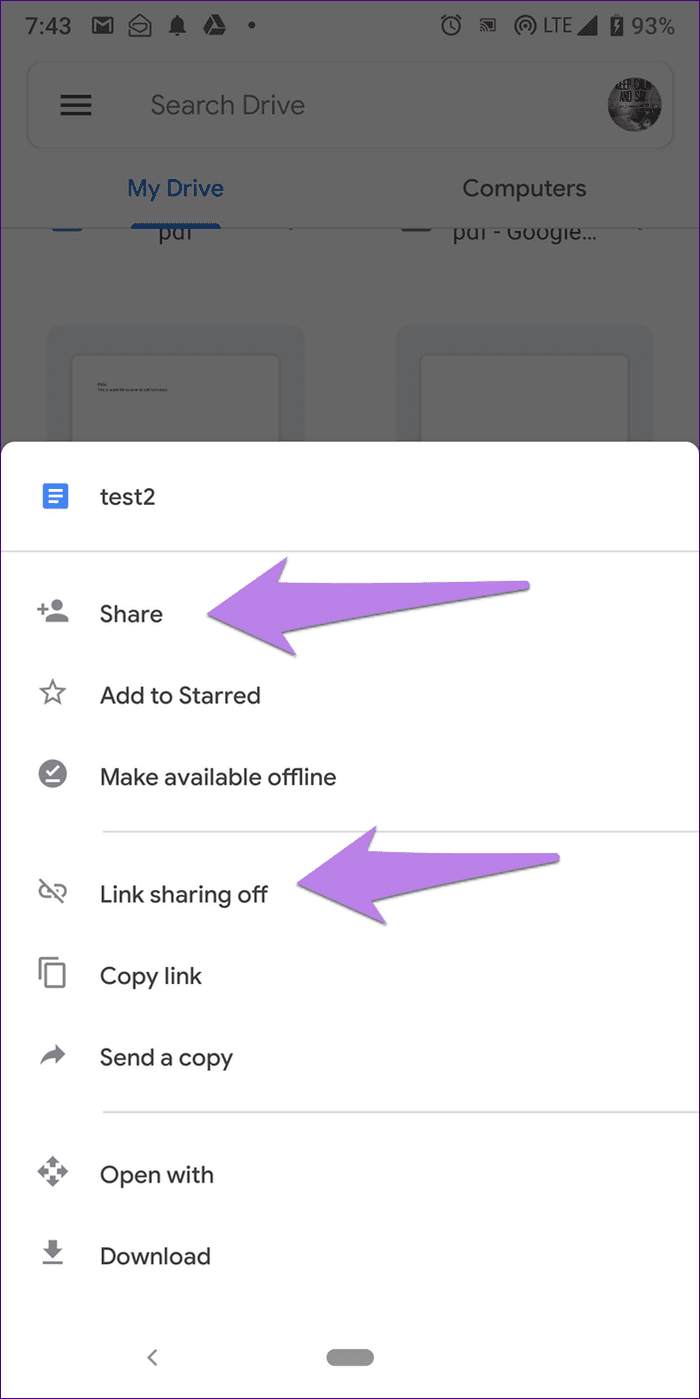Tap the offline checkmark circle icon
Viewport: 700px width, 1399px height.
click(52, 774)
